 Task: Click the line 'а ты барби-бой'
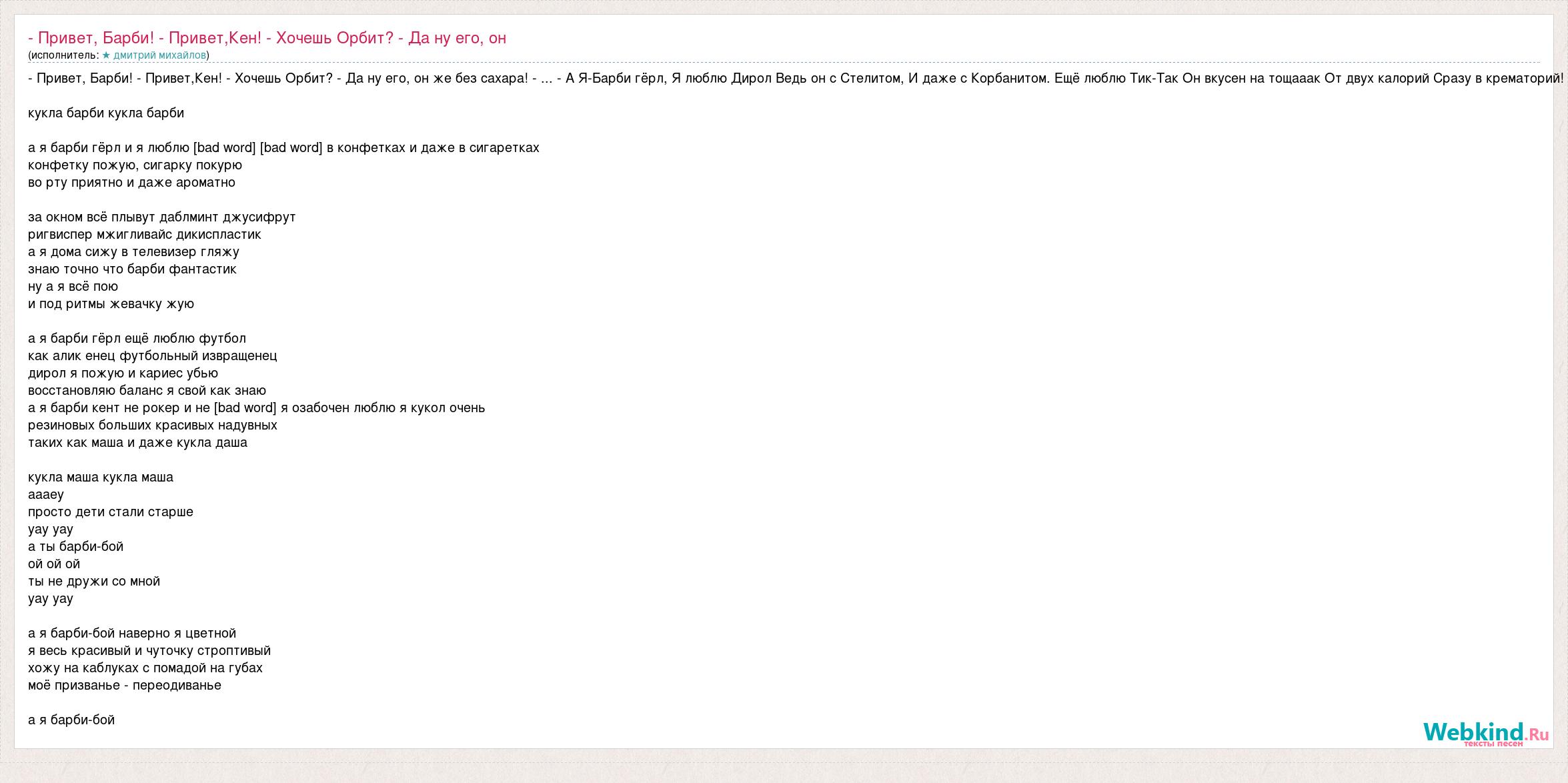(76, 546)
